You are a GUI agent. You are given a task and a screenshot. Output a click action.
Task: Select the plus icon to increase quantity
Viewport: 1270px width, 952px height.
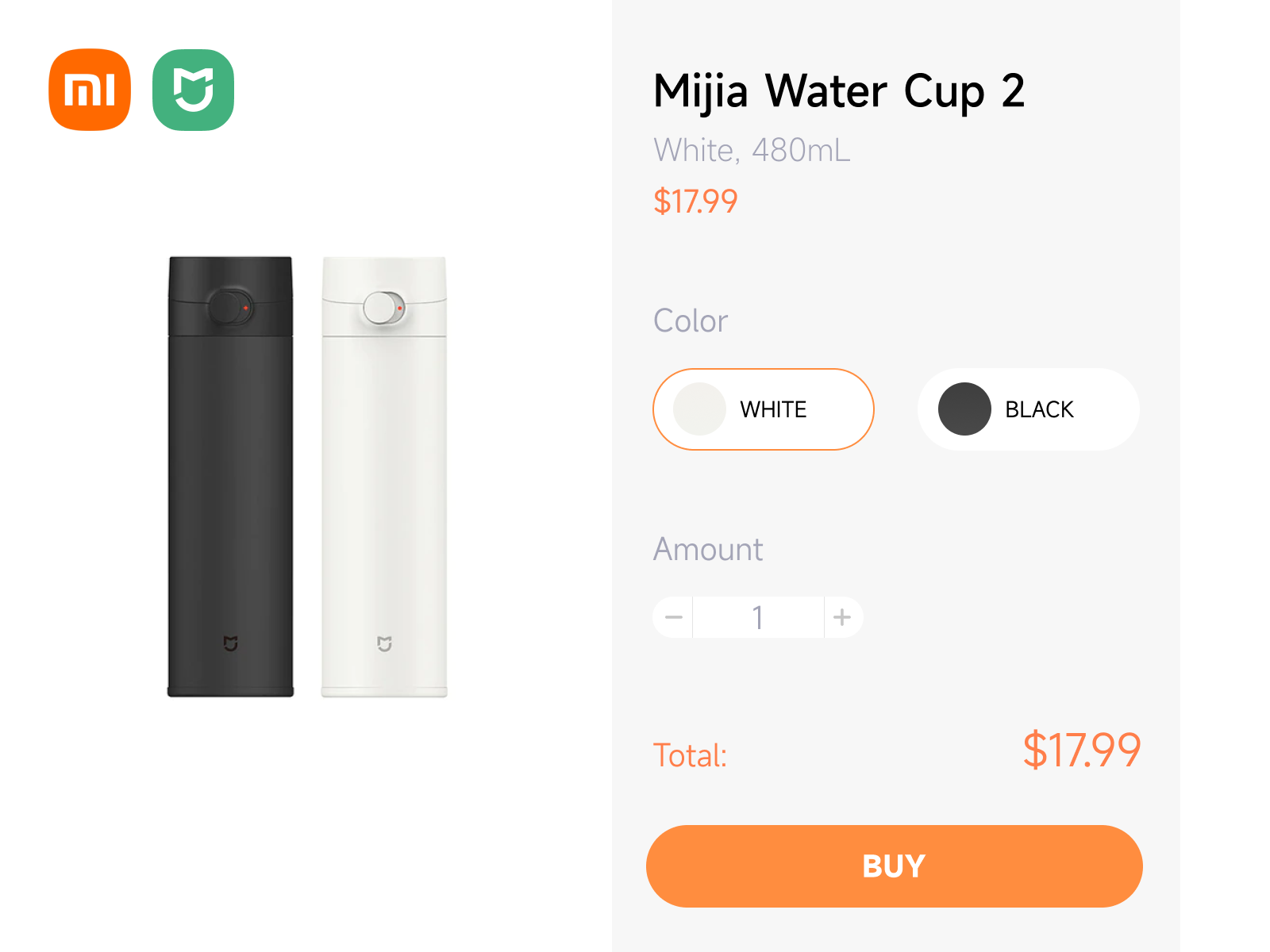coord(843,617)
